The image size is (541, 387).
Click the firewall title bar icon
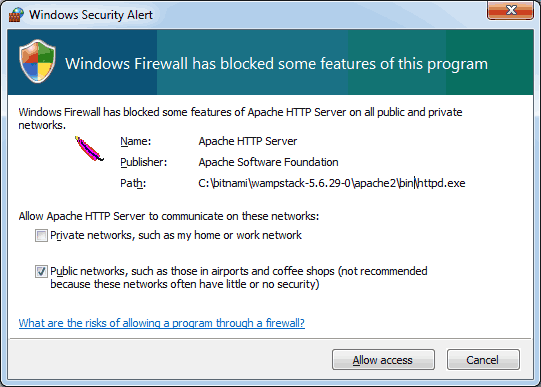click(16, 14)
